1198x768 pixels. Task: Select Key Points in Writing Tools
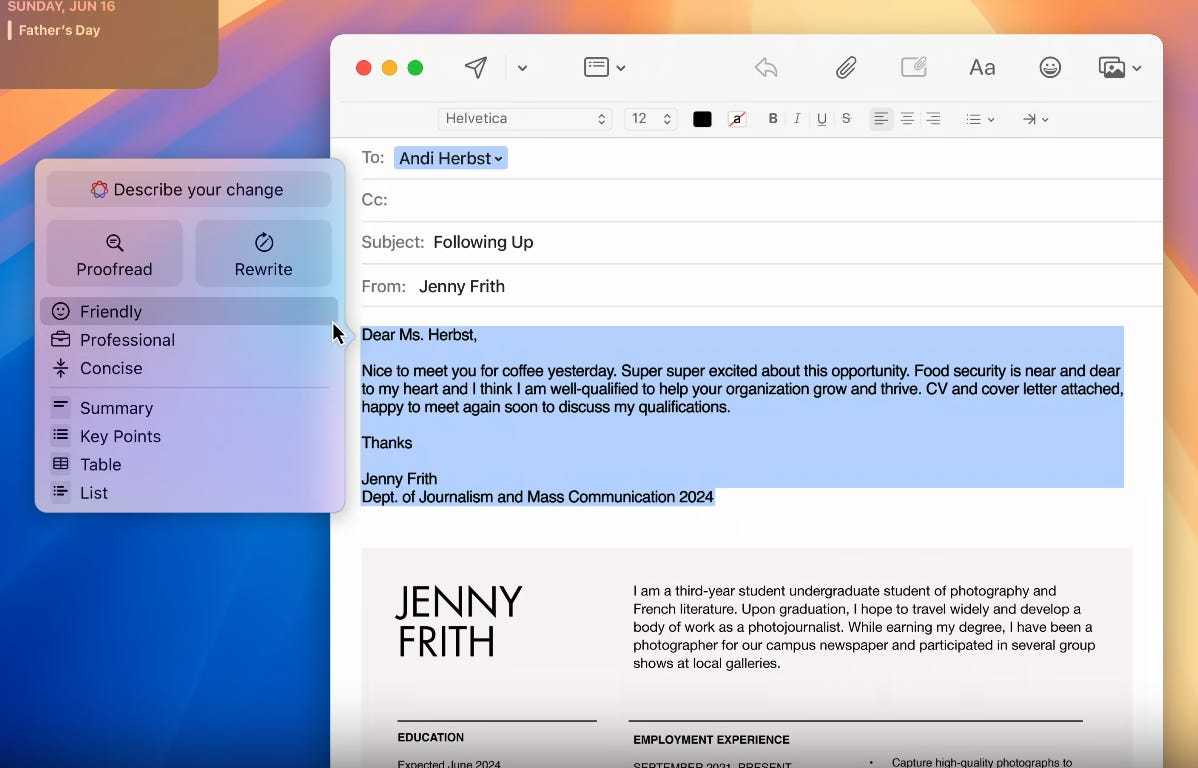(x=189, y=436)
